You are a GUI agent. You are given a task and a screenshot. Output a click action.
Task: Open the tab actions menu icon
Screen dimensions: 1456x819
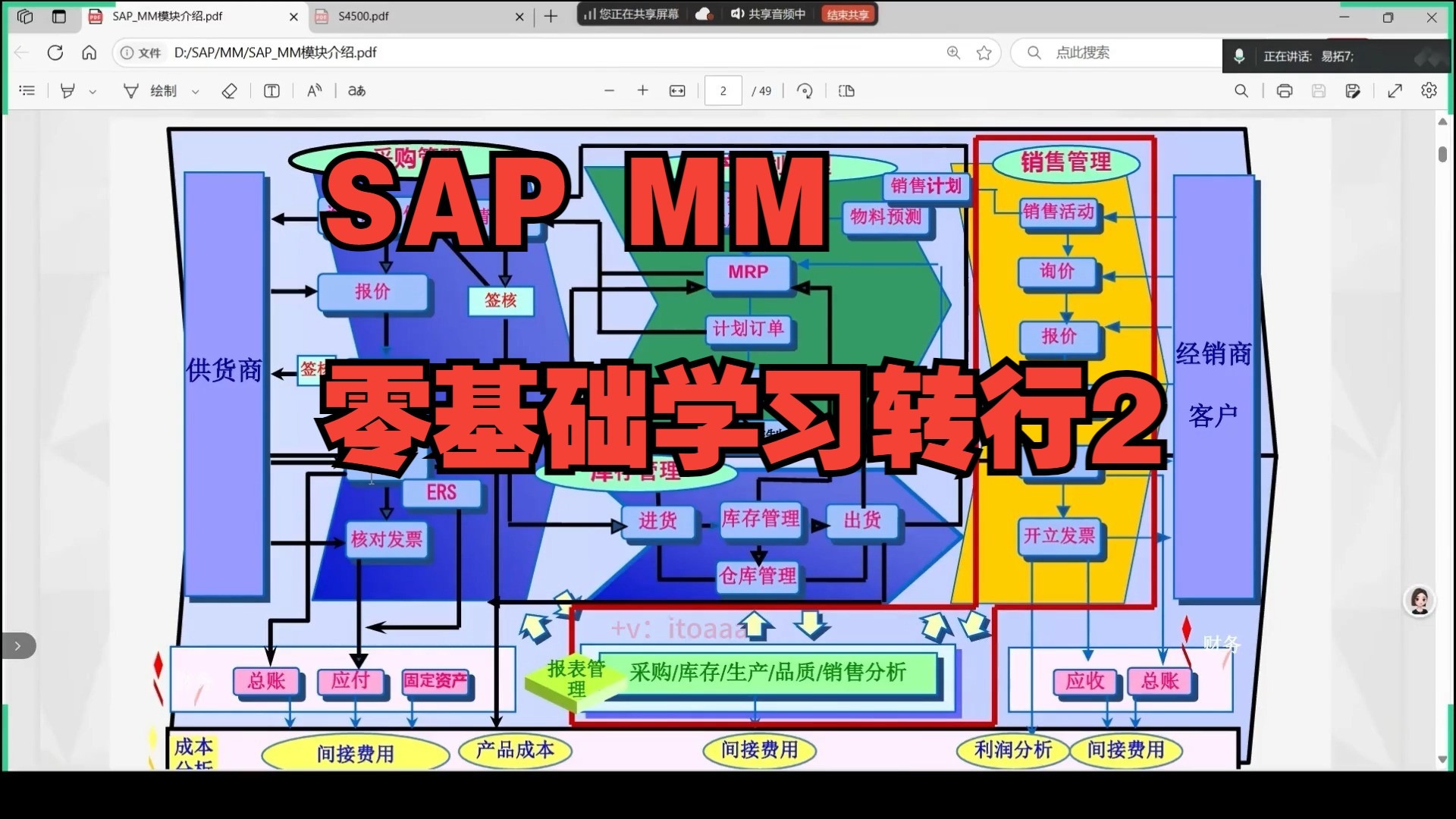pyautogui.click(x=59, y=16)
